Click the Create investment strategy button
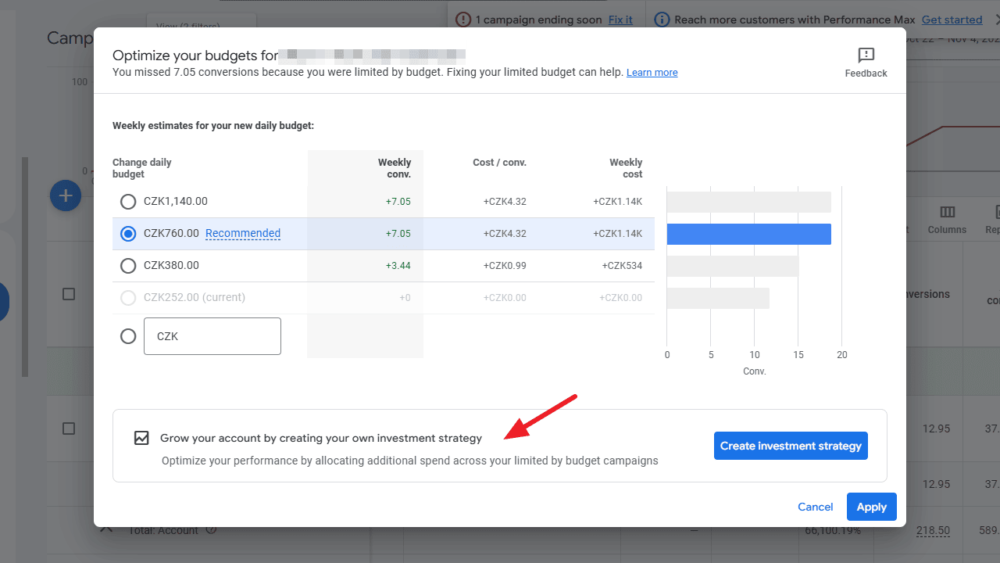Image resolution: width=1000 pixels, height=563 pixels. [x=790, y=446]
